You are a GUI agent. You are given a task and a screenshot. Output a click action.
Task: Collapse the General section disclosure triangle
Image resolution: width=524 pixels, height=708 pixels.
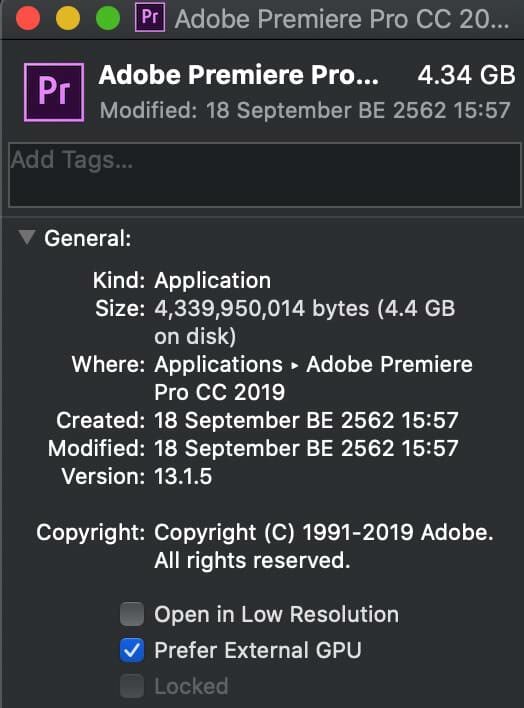pos(27,237)
